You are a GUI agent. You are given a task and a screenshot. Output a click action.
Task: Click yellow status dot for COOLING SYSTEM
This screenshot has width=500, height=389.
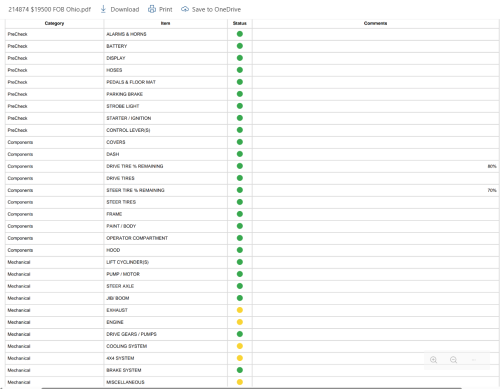240,346
